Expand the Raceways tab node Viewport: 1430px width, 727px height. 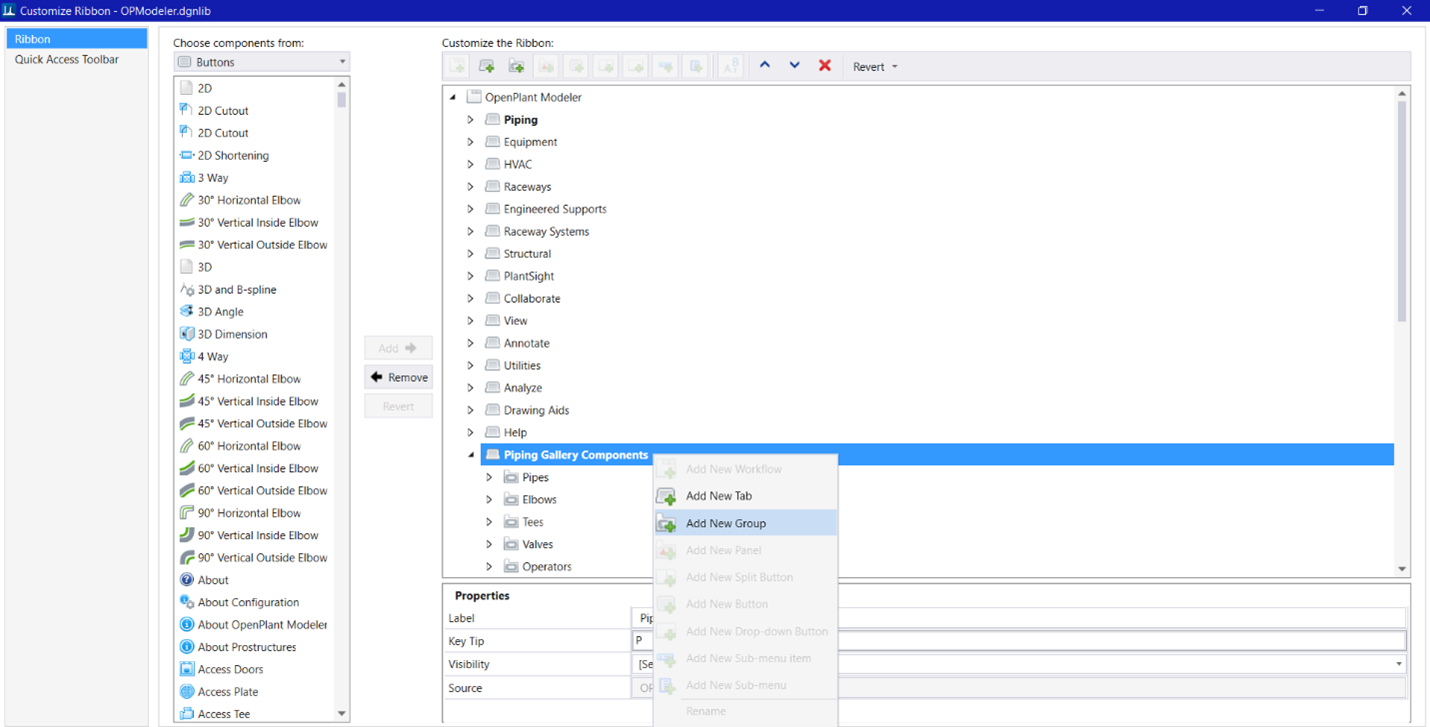click(x=471, y=187)
